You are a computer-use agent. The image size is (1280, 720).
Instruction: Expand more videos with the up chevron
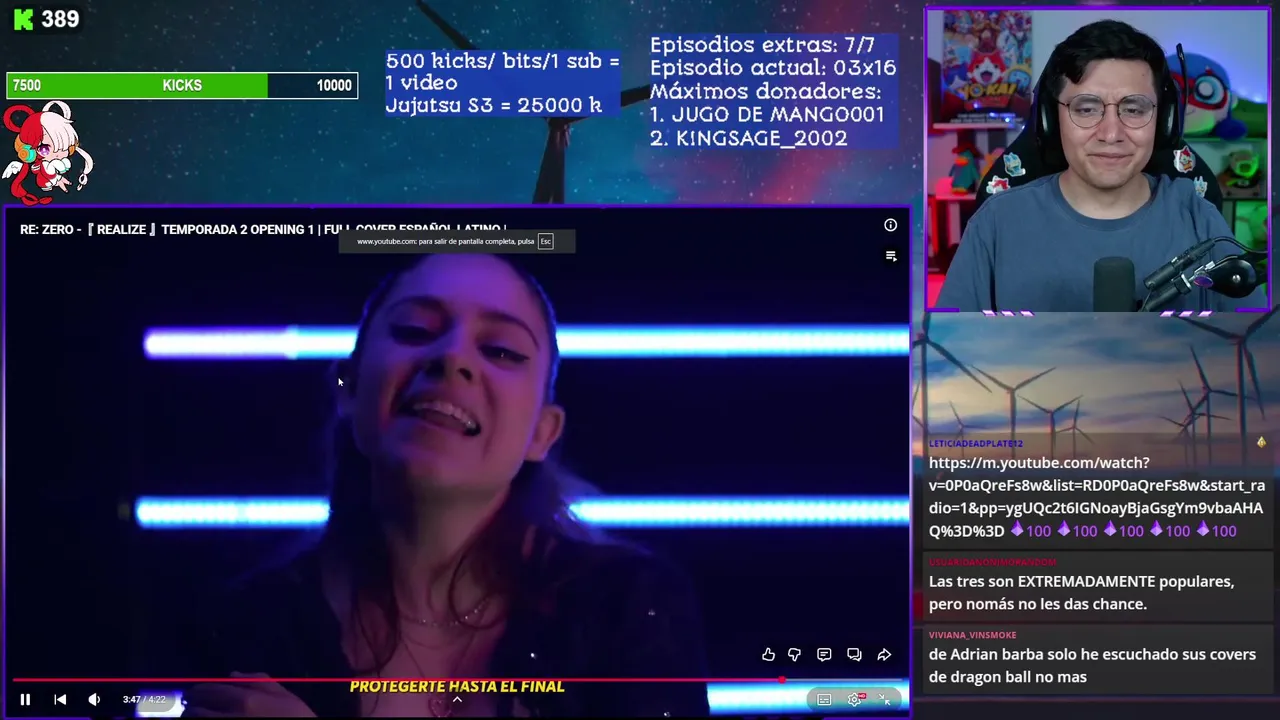(457, 700)
